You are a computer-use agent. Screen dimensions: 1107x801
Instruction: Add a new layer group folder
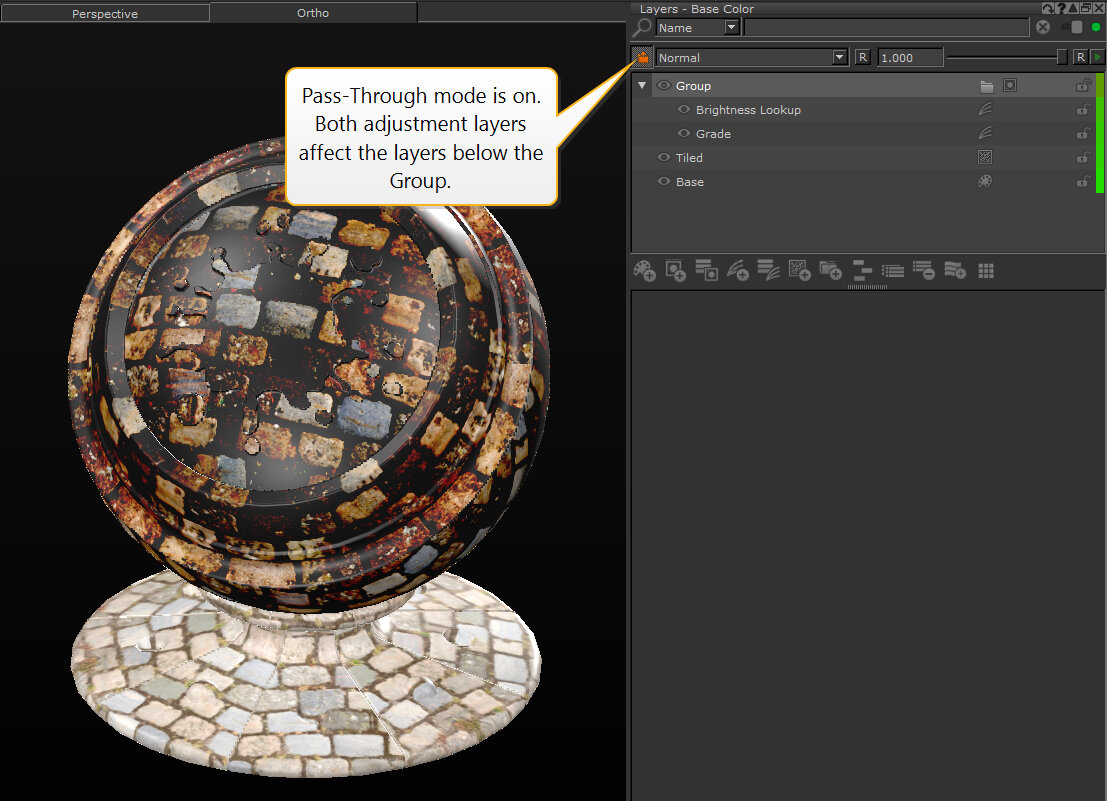click(830, 271)
